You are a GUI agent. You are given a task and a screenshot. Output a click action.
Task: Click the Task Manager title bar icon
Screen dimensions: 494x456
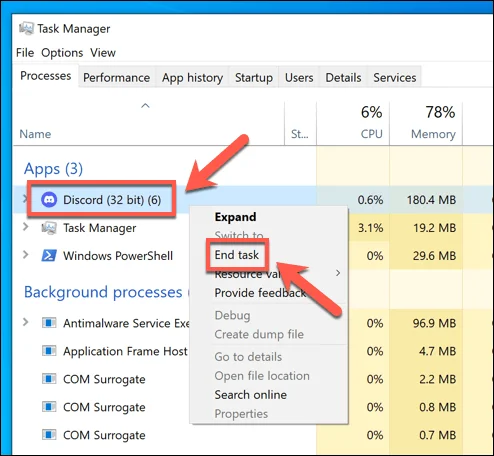(26, 28)
